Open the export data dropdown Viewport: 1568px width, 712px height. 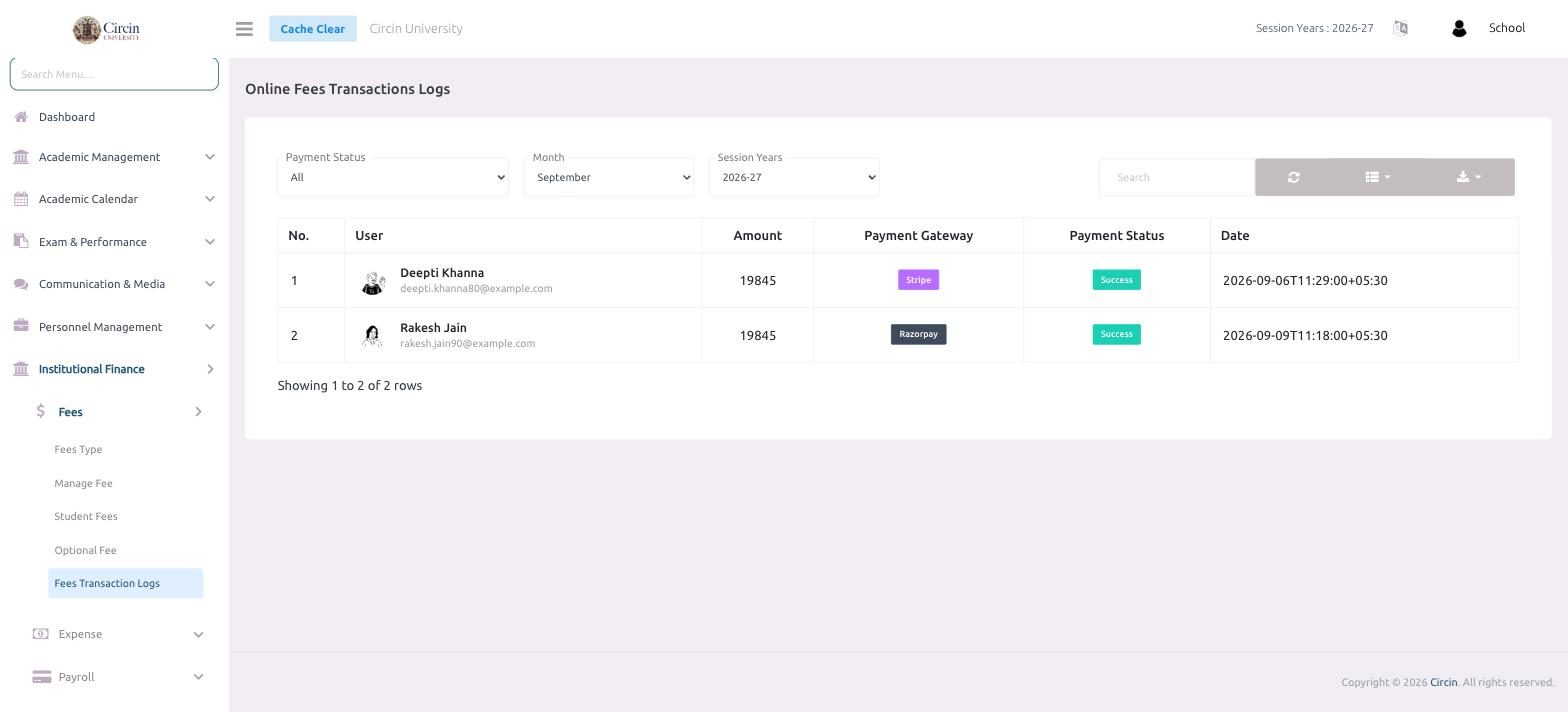[1469, 177]
